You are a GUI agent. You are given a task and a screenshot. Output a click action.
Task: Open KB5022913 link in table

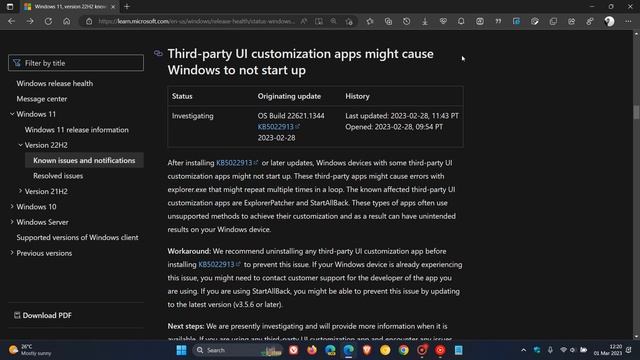(278, 127)
